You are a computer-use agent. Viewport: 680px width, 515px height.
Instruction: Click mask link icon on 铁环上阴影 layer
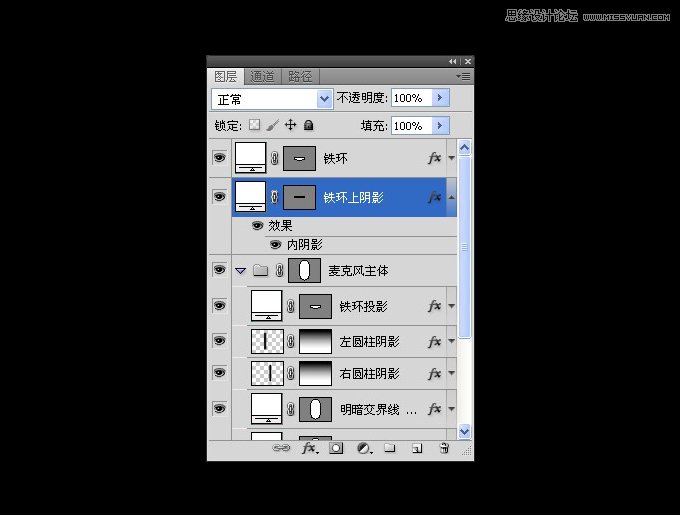tap(275, 197)
